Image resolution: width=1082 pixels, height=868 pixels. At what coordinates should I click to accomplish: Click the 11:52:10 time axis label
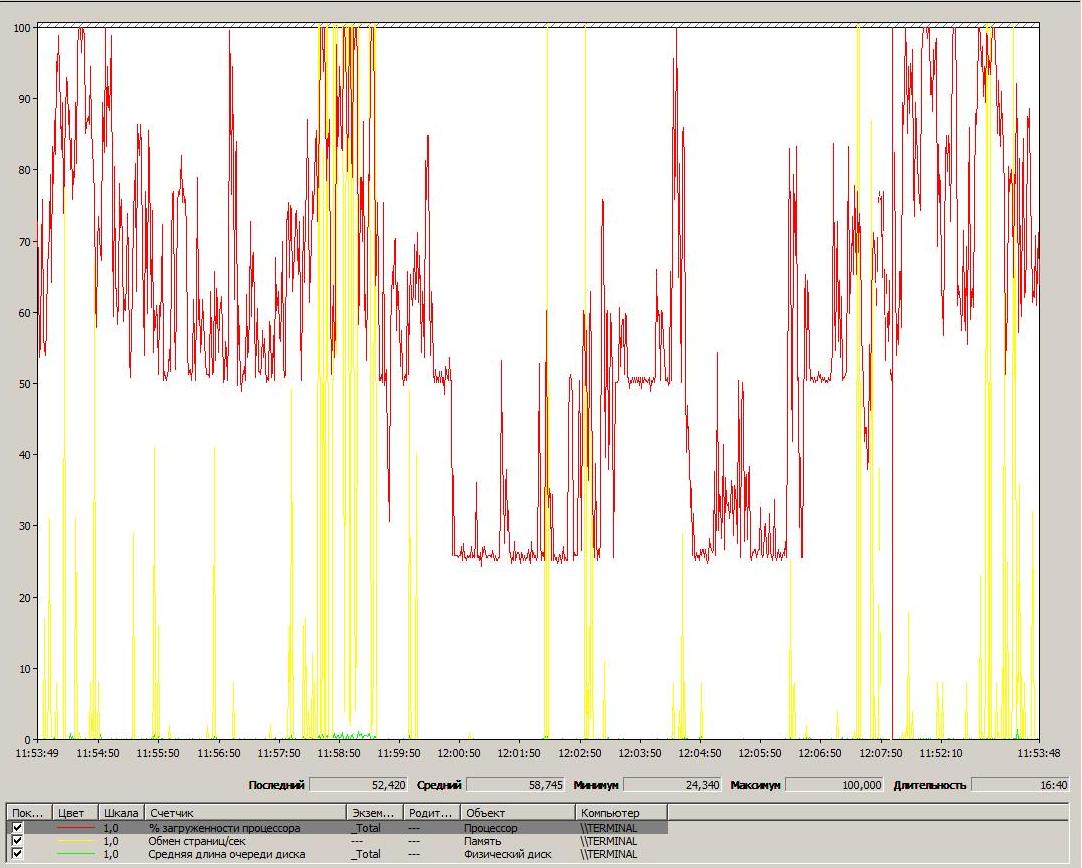(x=941, y=753)
